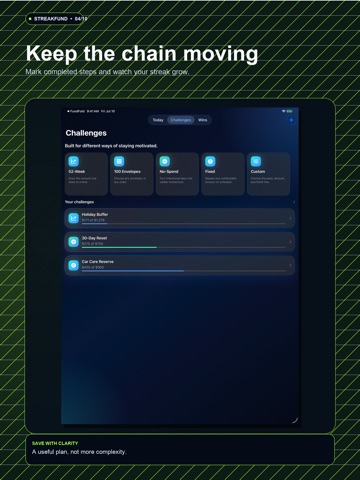The height and width of the screenshot is (480, 360).
Task: Tap the arrow beside Your challenges header
Action: pos(294,202)
